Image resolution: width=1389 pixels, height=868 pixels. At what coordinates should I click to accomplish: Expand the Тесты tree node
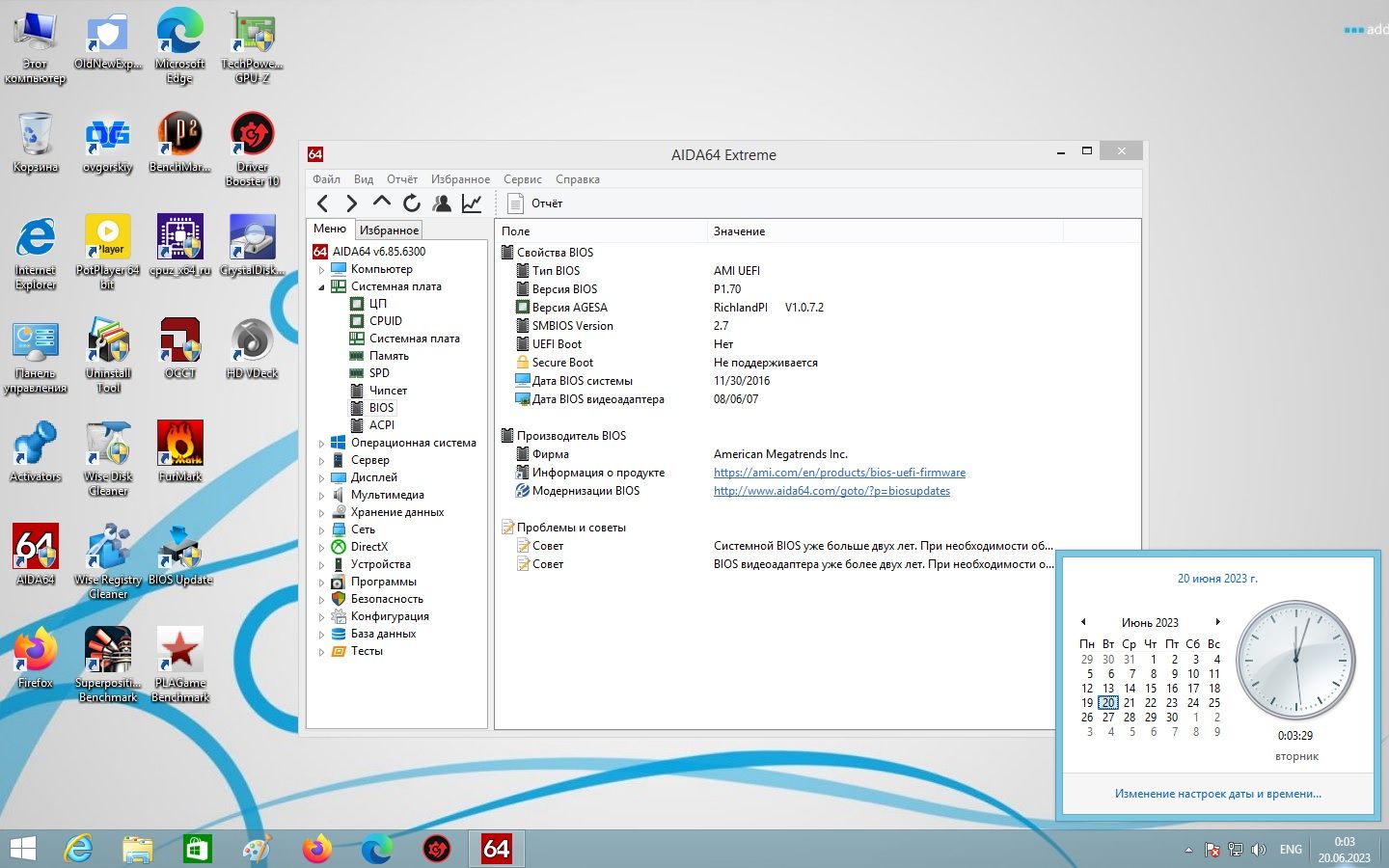pos(322,652)
